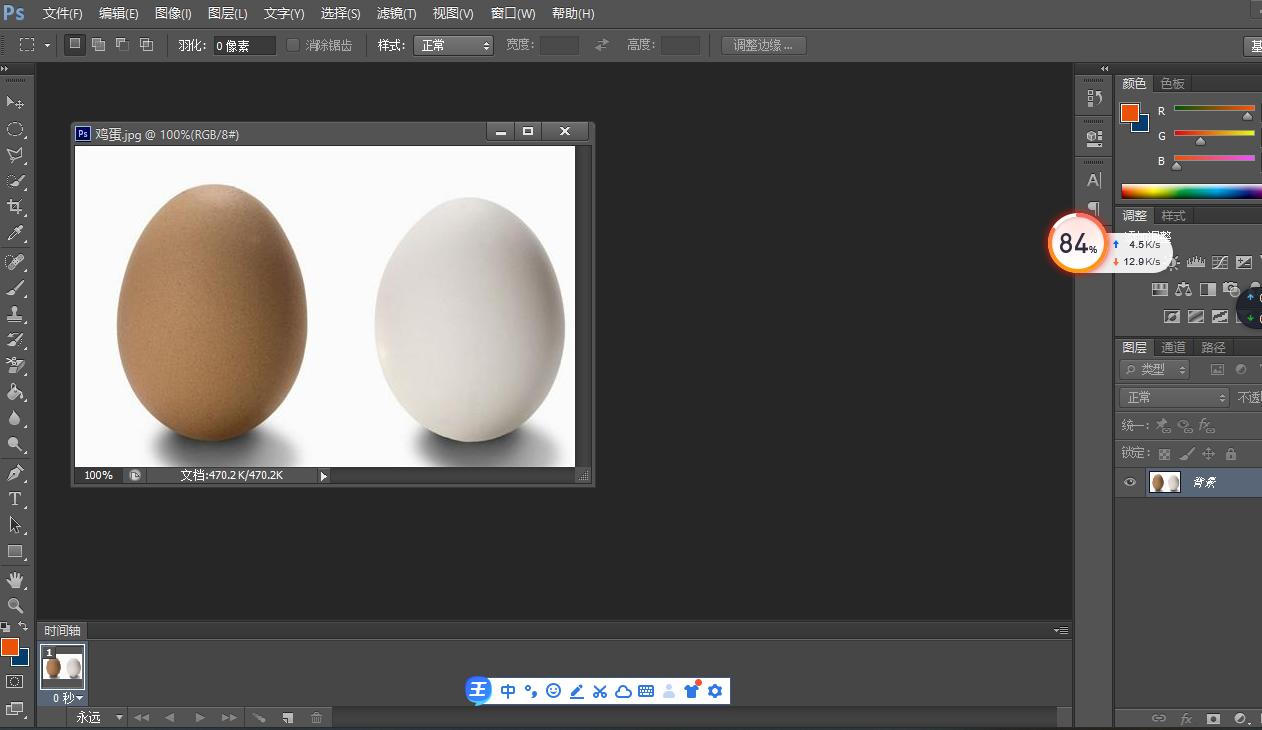Switch to the 通道 tab
The image size is (1262, 730).
pos(1173,347)
